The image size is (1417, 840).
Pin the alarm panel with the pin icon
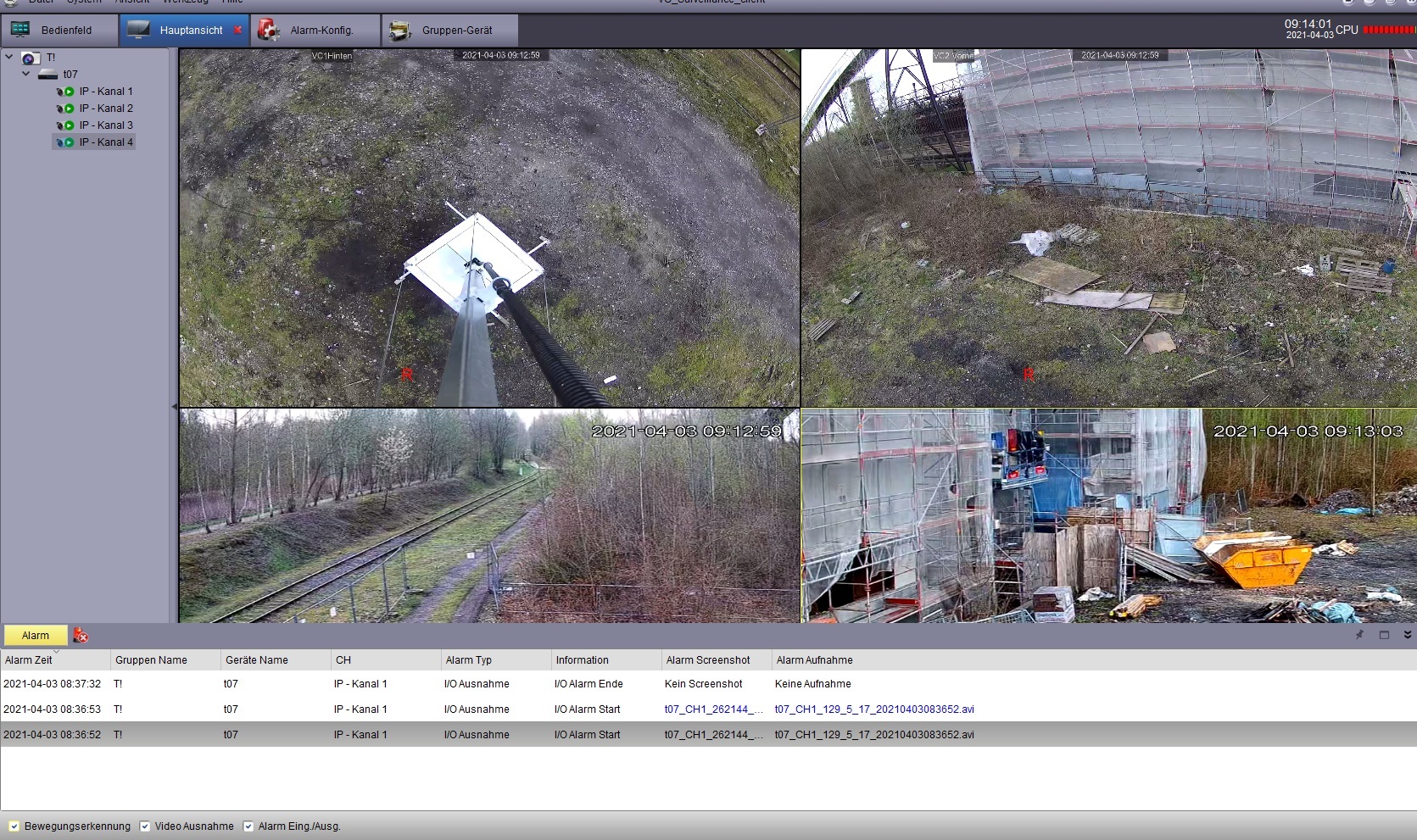1359,635
